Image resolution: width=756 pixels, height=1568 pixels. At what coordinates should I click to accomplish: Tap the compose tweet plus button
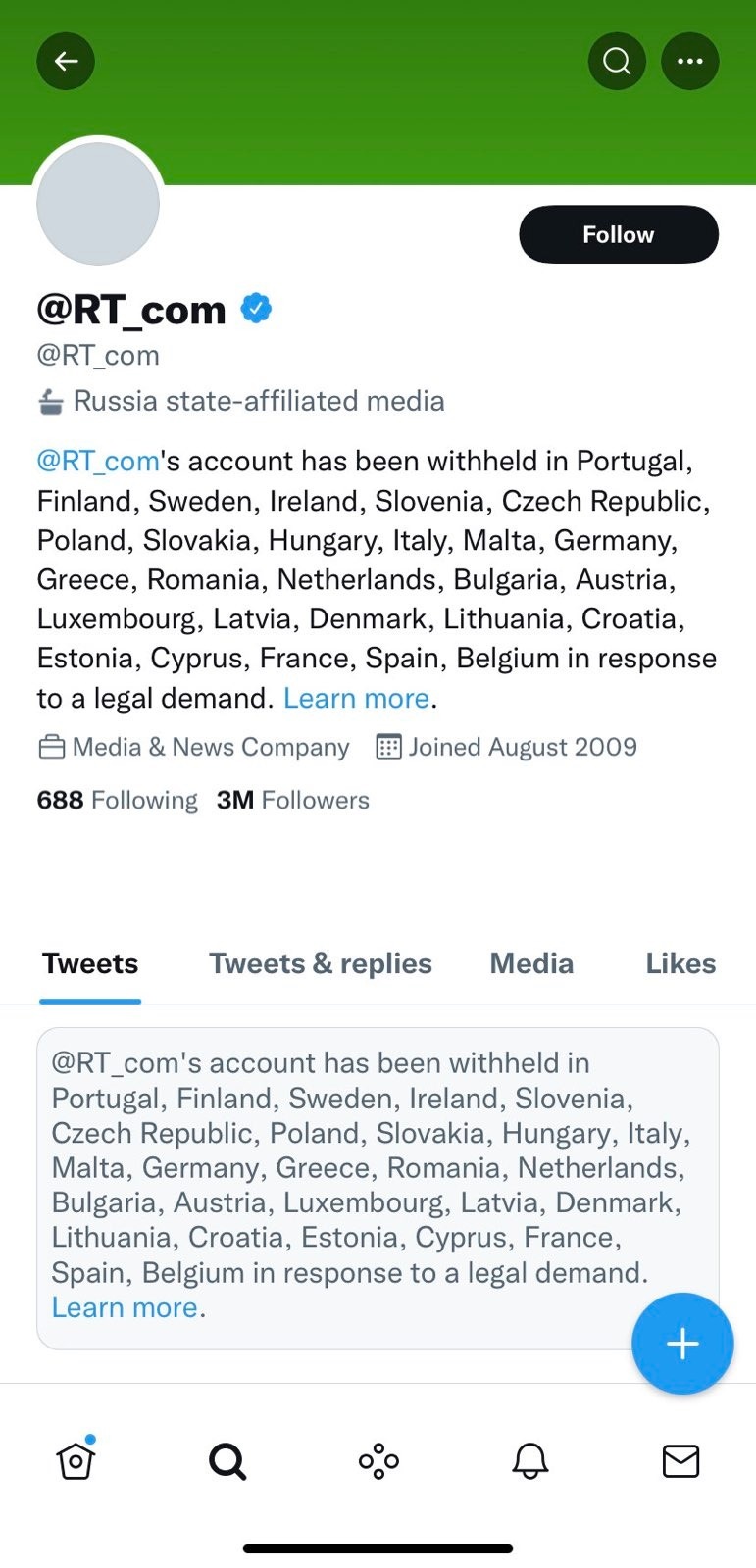click(x=682, y=1343)
